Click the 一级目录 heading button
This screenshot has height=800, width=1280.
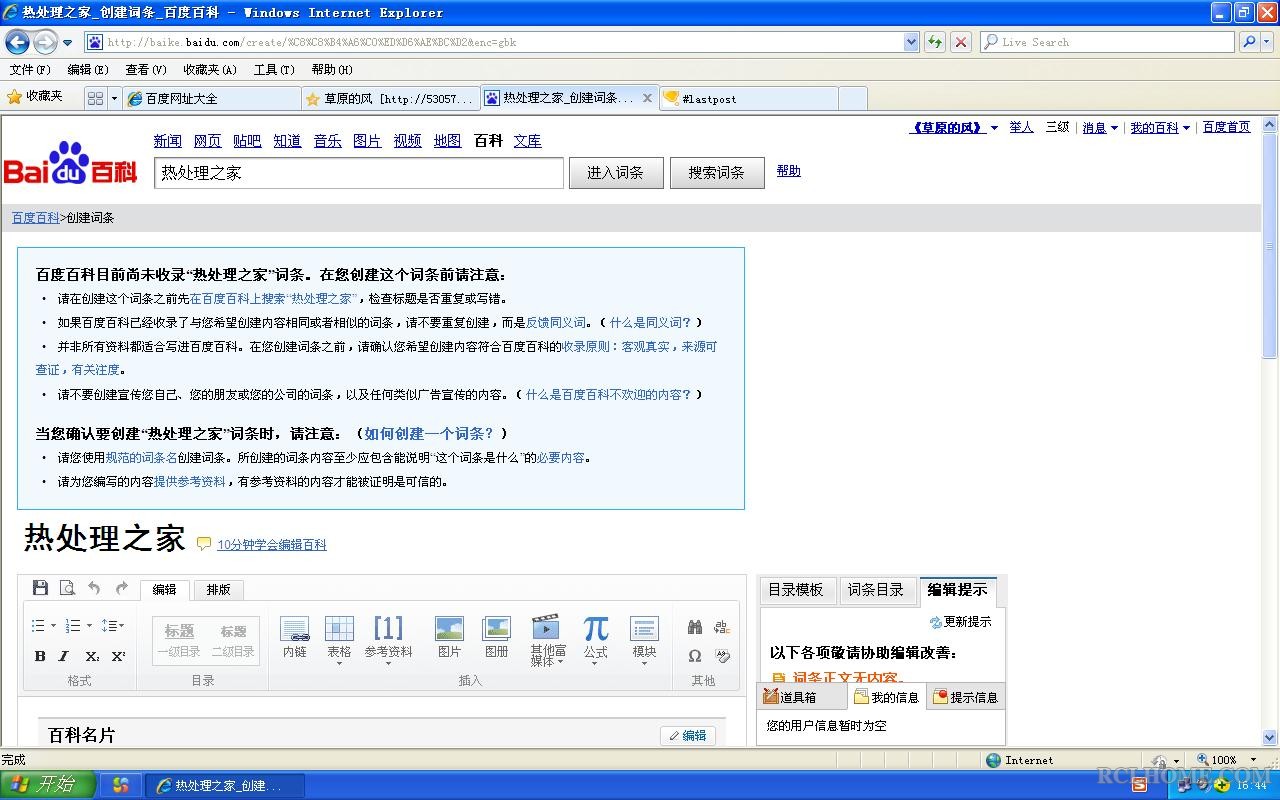(179, 640)
